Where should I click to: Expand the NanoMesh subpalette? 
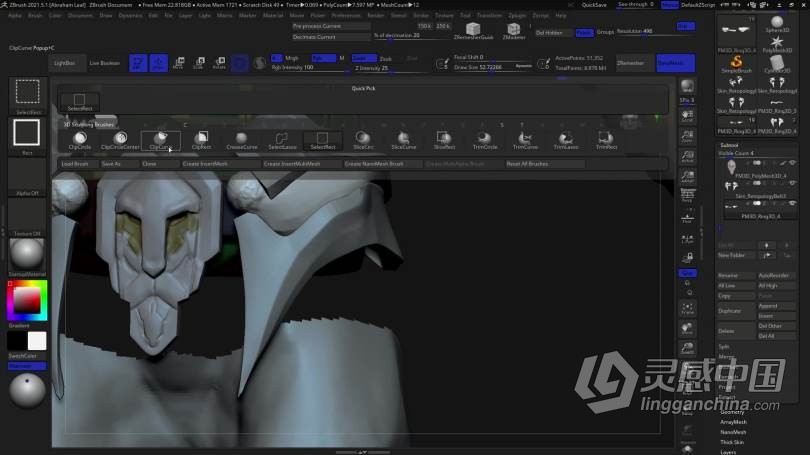733,432
